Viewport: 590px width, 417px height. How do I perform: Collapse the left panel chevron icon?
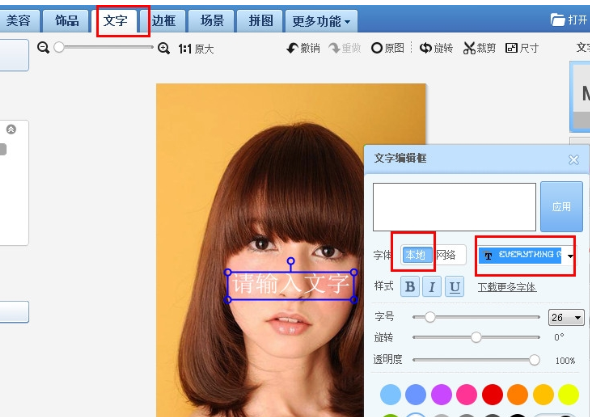11,129
